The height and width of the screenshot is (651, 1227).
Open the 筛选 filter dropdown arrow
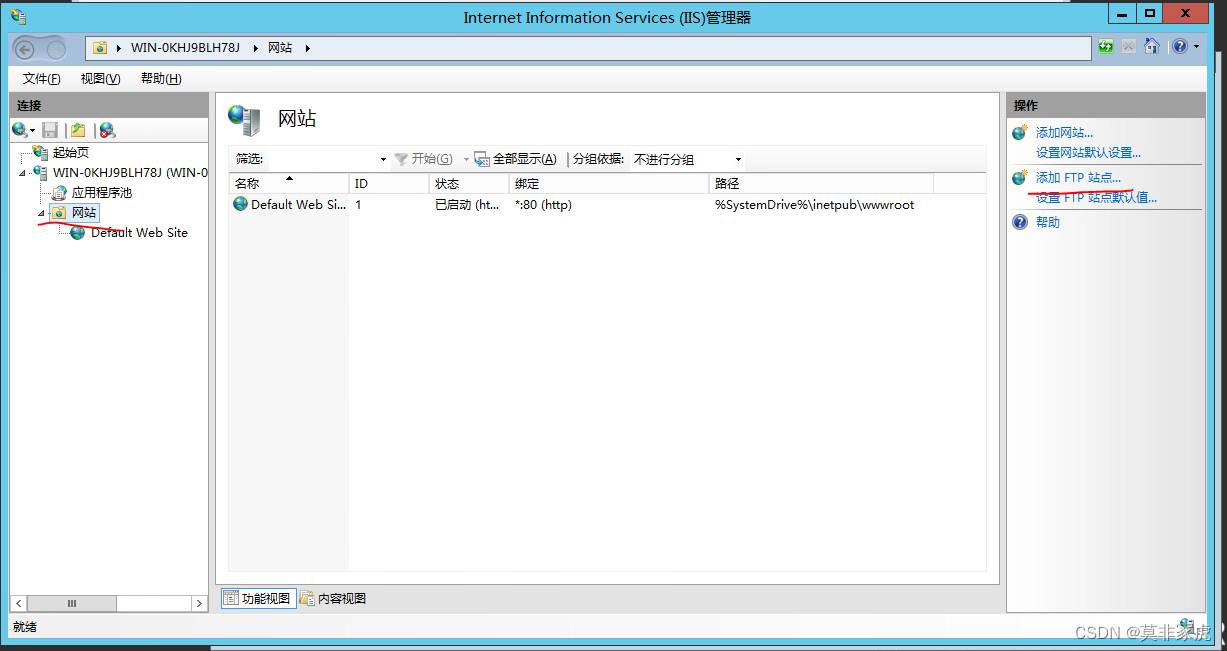click(x=383, y=160)
